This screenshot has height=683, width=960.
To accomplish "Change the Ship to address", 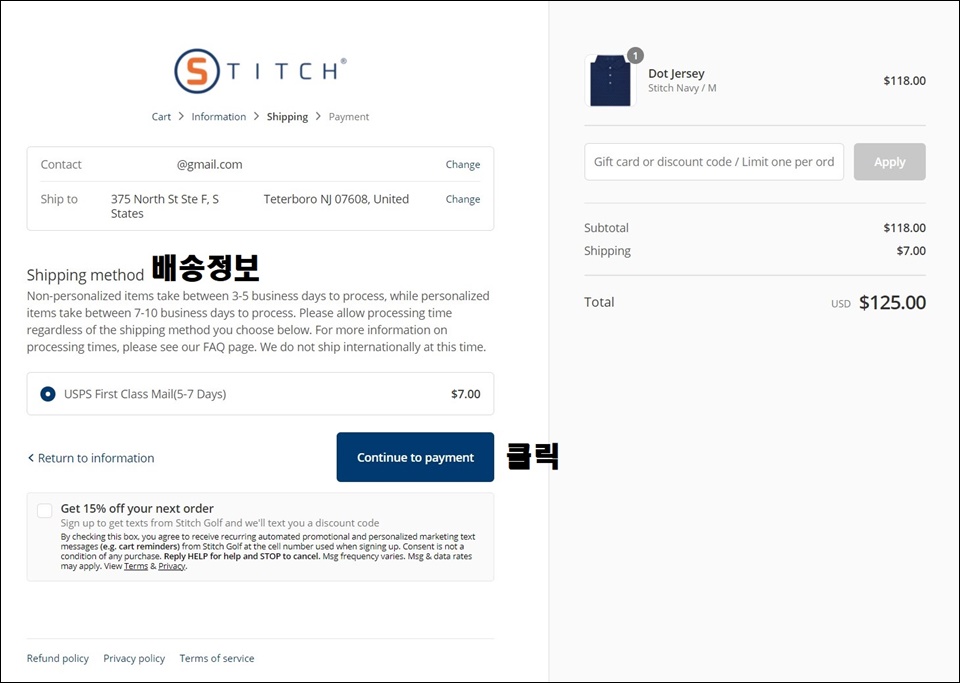I will (463, 200).
